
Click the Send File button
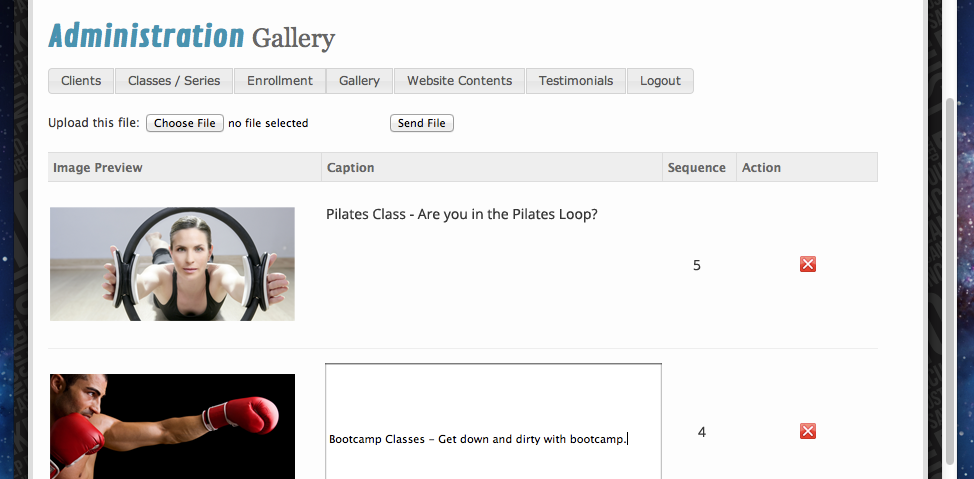[x=422, y=123]
